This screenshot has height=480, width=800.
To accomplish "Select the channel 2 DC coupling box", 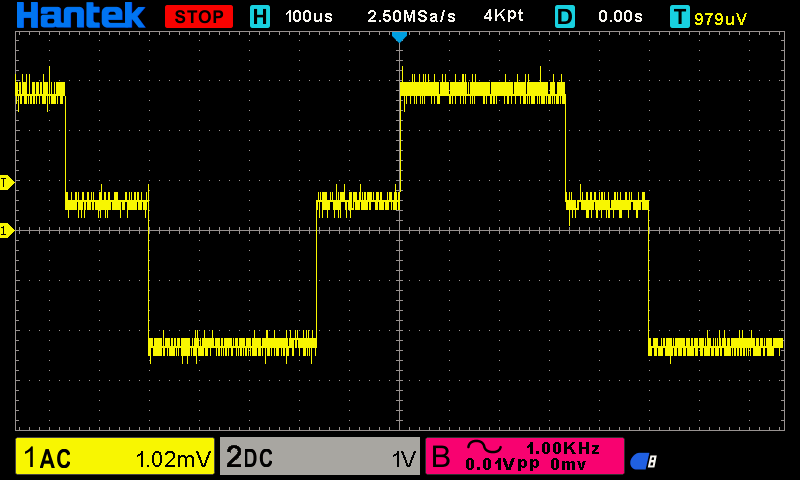I will (320, 456).
